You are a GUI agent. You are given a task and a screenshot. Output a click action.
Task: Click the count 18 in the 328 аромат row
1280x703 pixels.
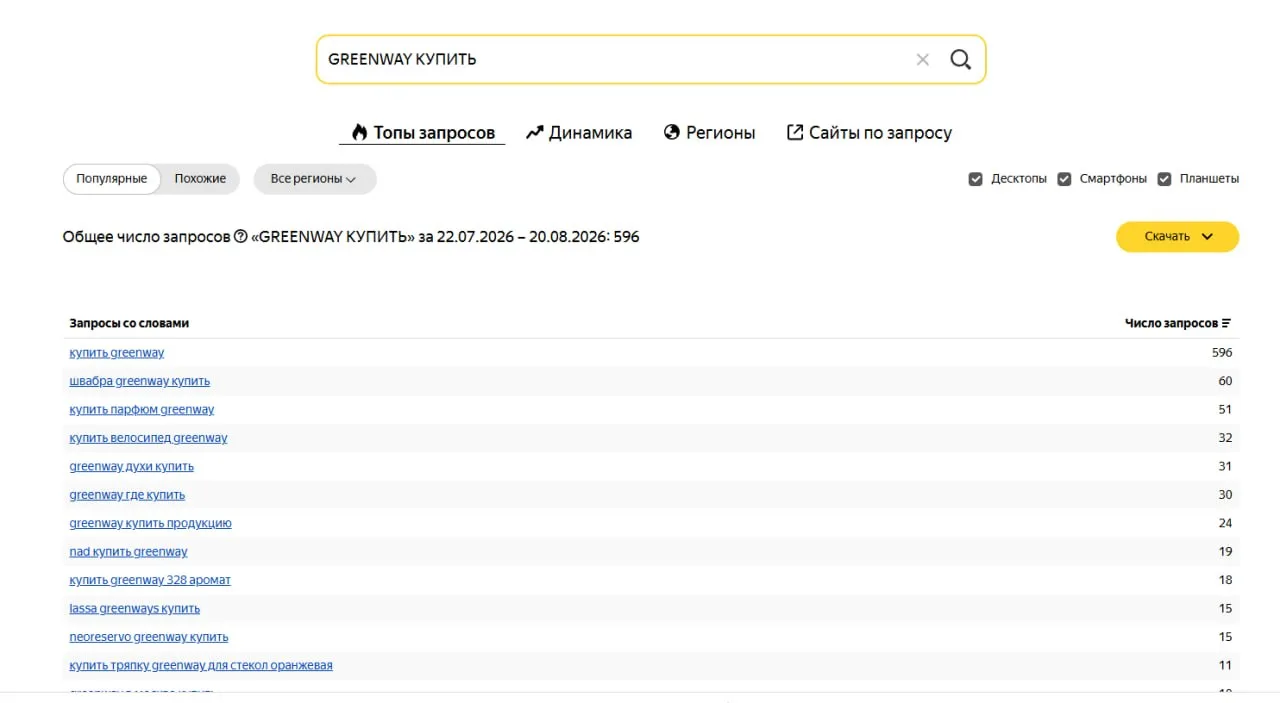(1225, 580)
